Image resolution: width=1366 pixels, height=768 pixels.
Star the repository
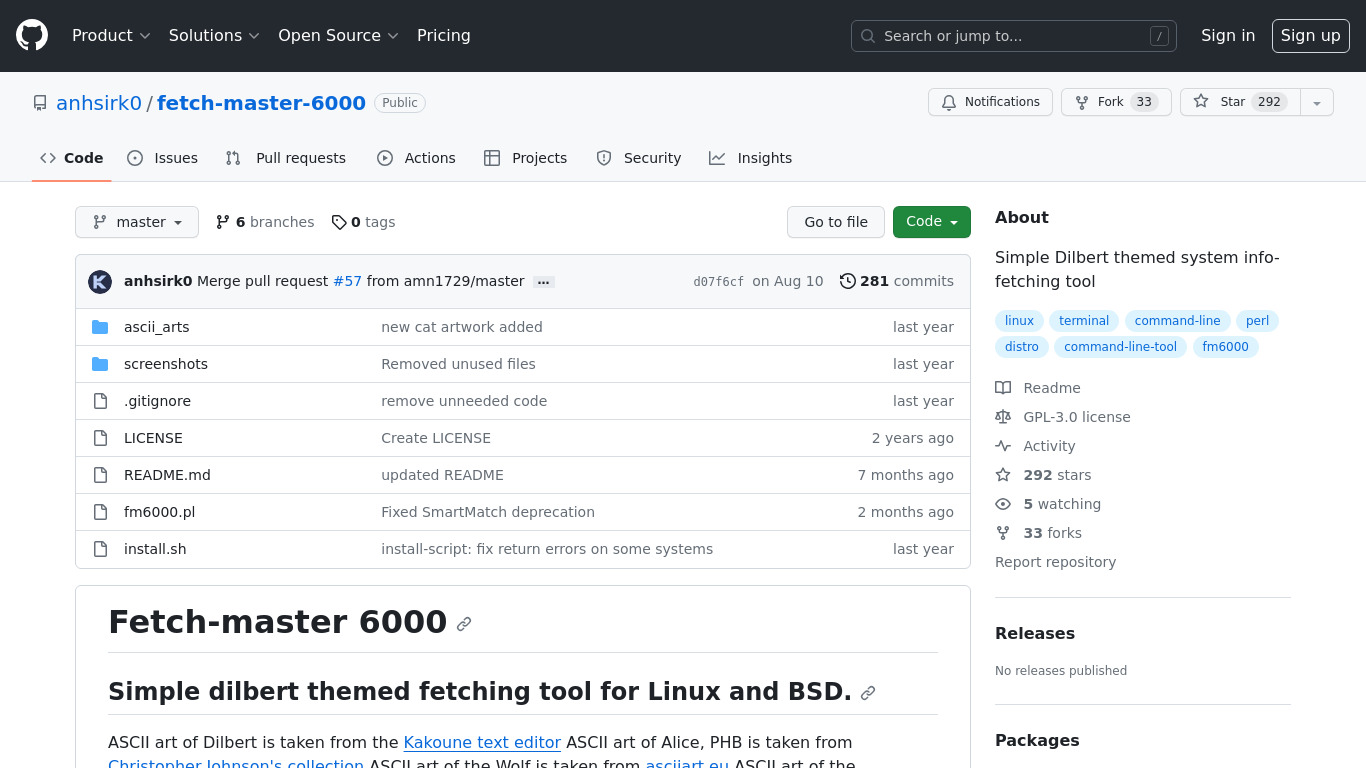pos(1240,102)
